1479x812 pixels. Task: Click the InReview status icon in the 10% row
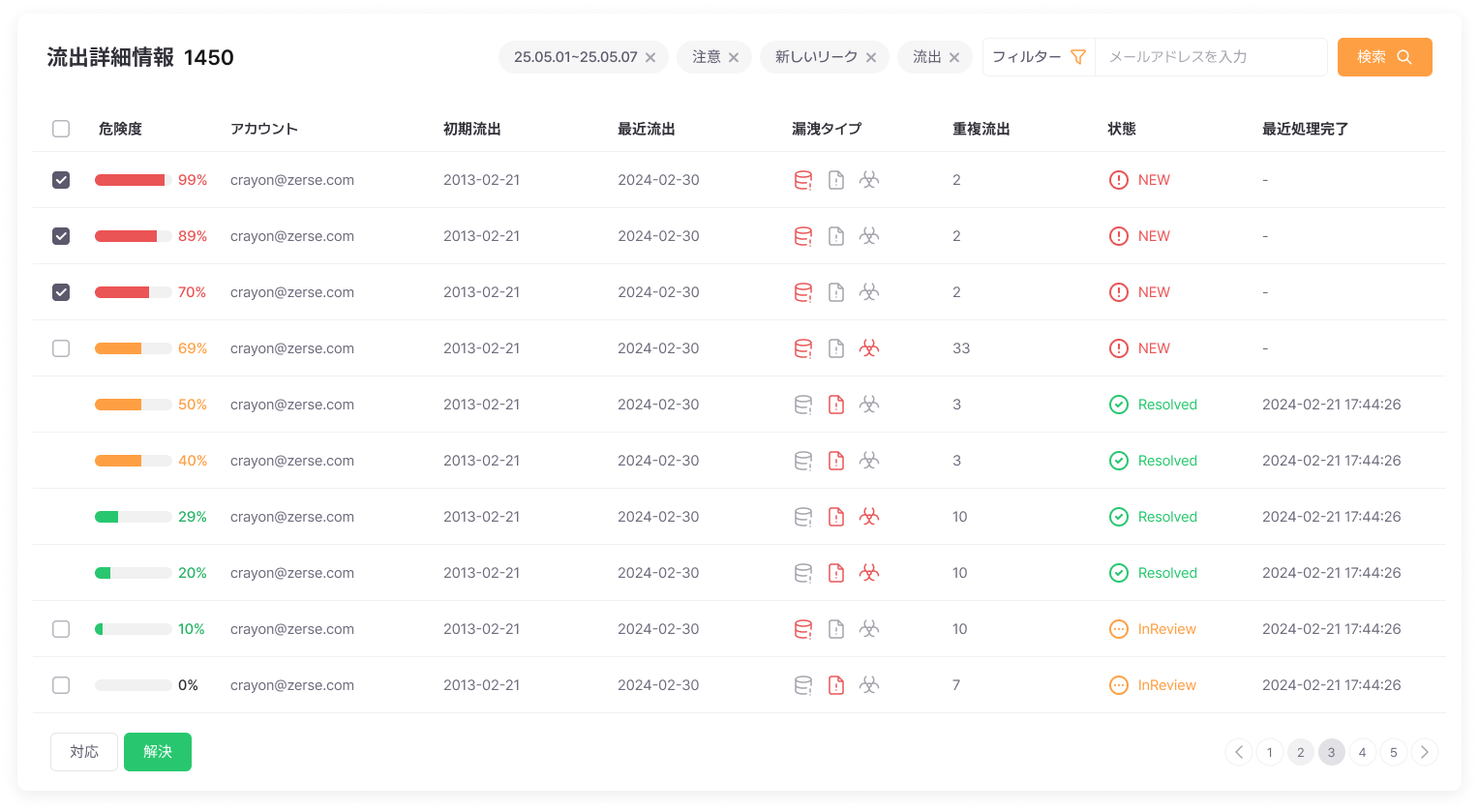pyautogui.click(x=1118, y=629)
